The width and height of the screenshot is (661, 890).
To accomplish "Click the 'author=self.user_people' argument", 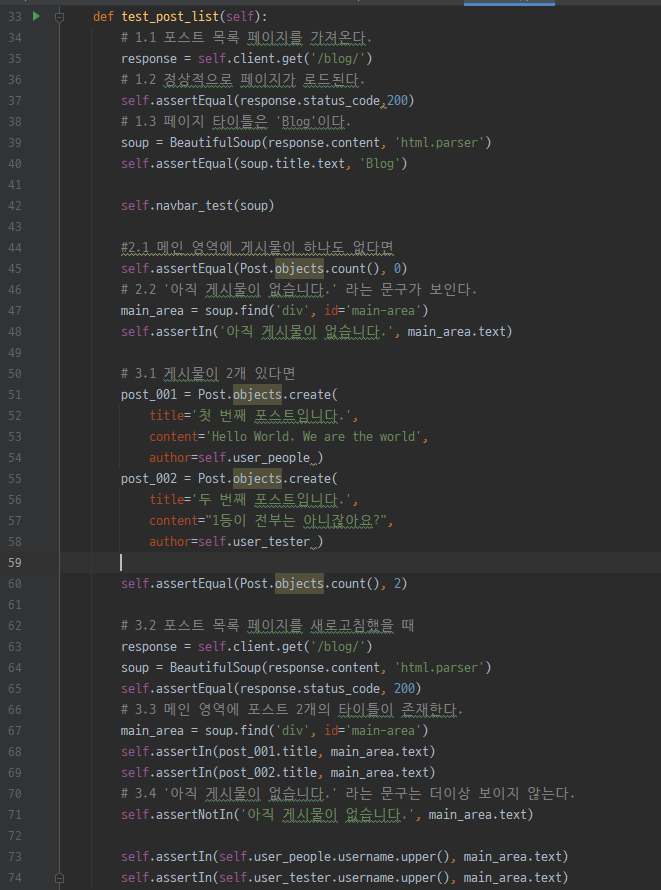I will (230, 457).
